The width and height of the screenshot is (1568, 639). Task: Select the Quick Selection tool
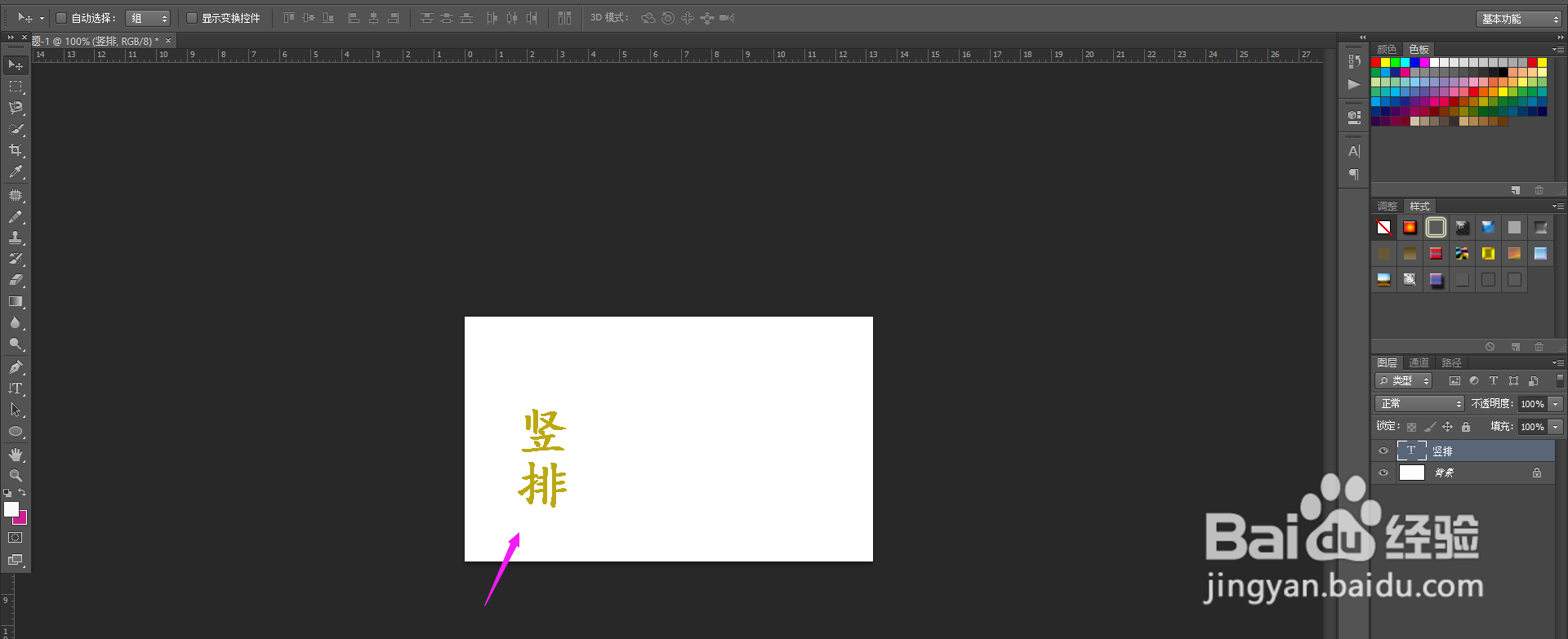(16, 129)
